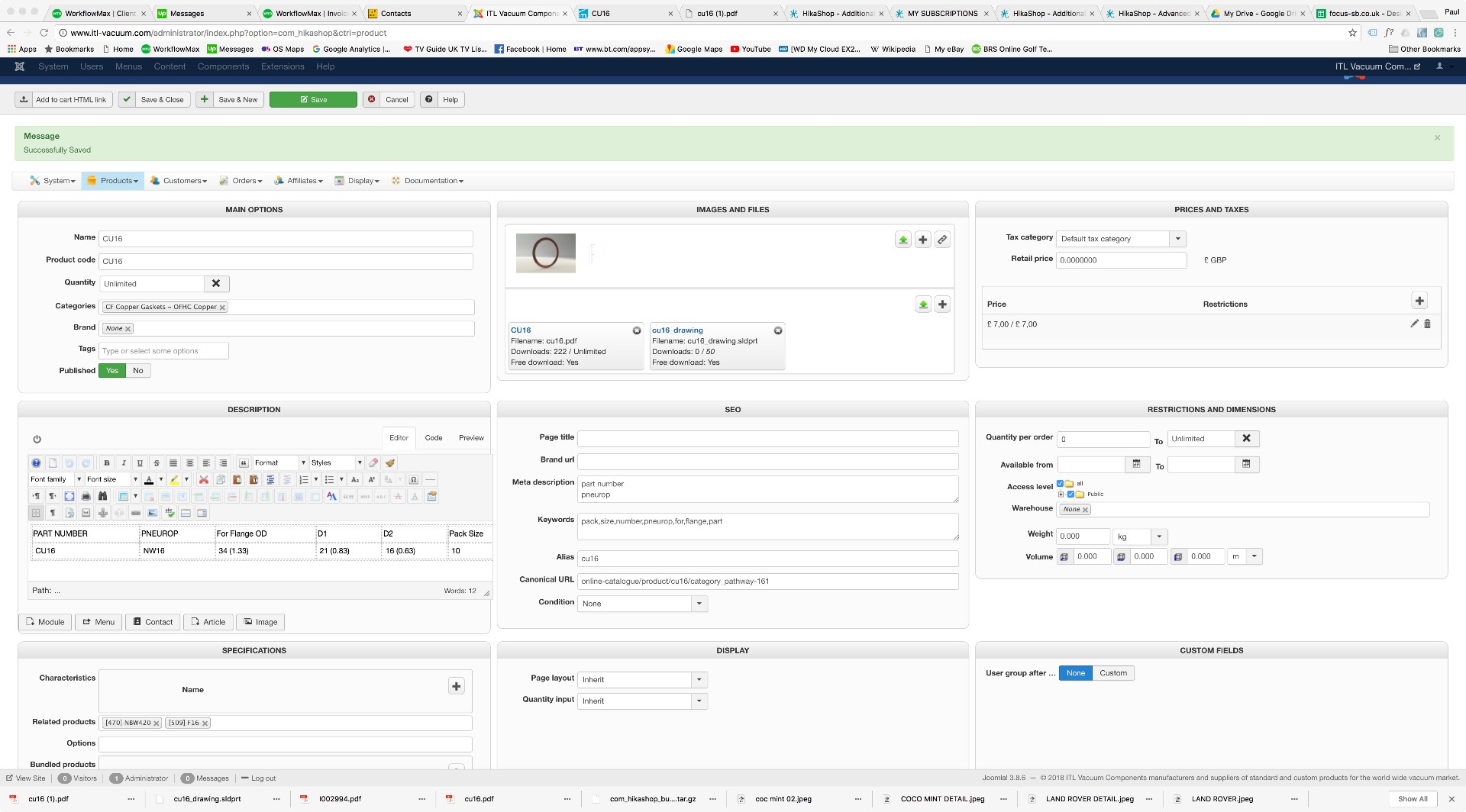This screenshot has width=1466, height=812.
Task: Edit the £7,00 price using pencil icon
Action: 1414,324
